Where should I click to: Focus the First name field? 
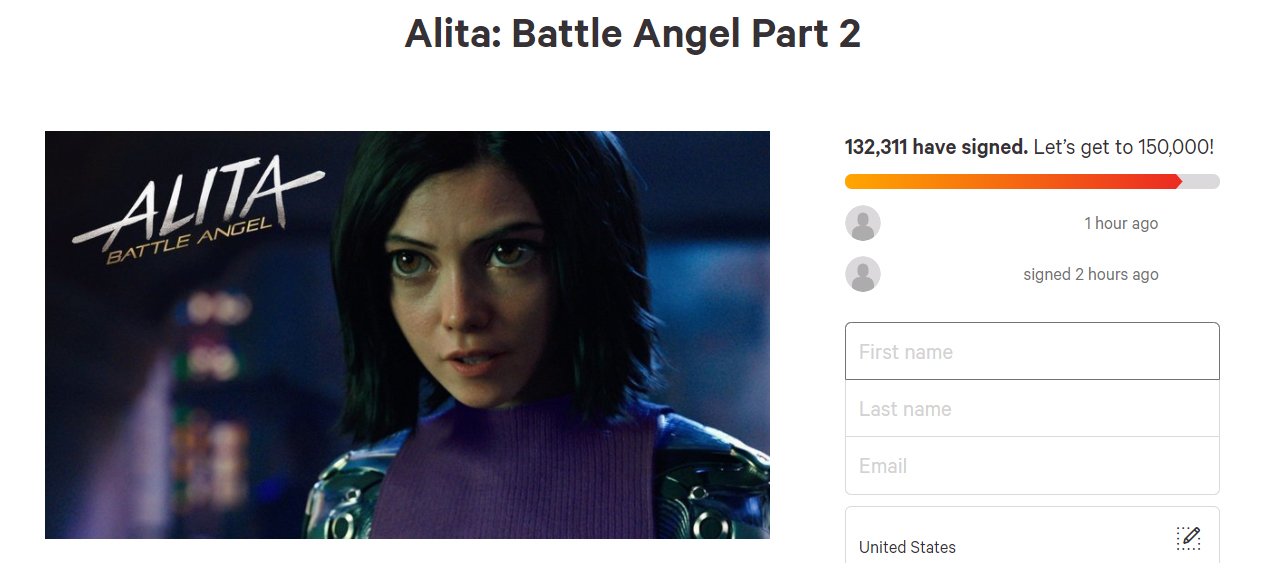1031,352
